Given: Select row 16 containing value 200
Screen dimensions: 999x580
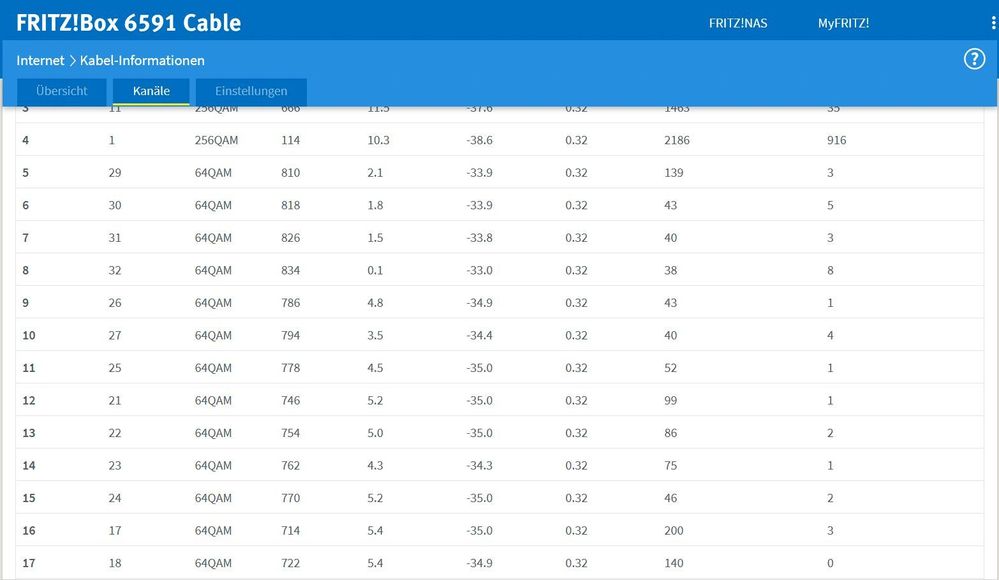Looking at the screenshot, I should (673, 530).
